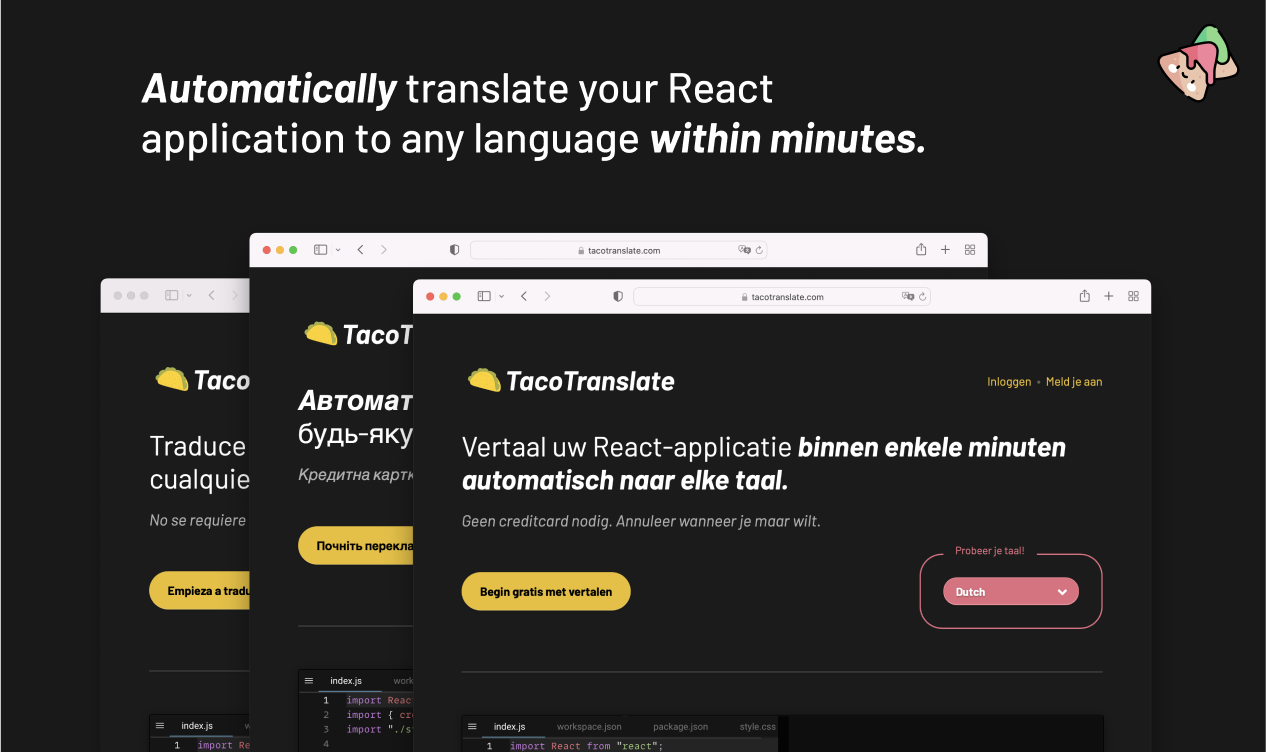Switch to the workspace.json tab

589,727
